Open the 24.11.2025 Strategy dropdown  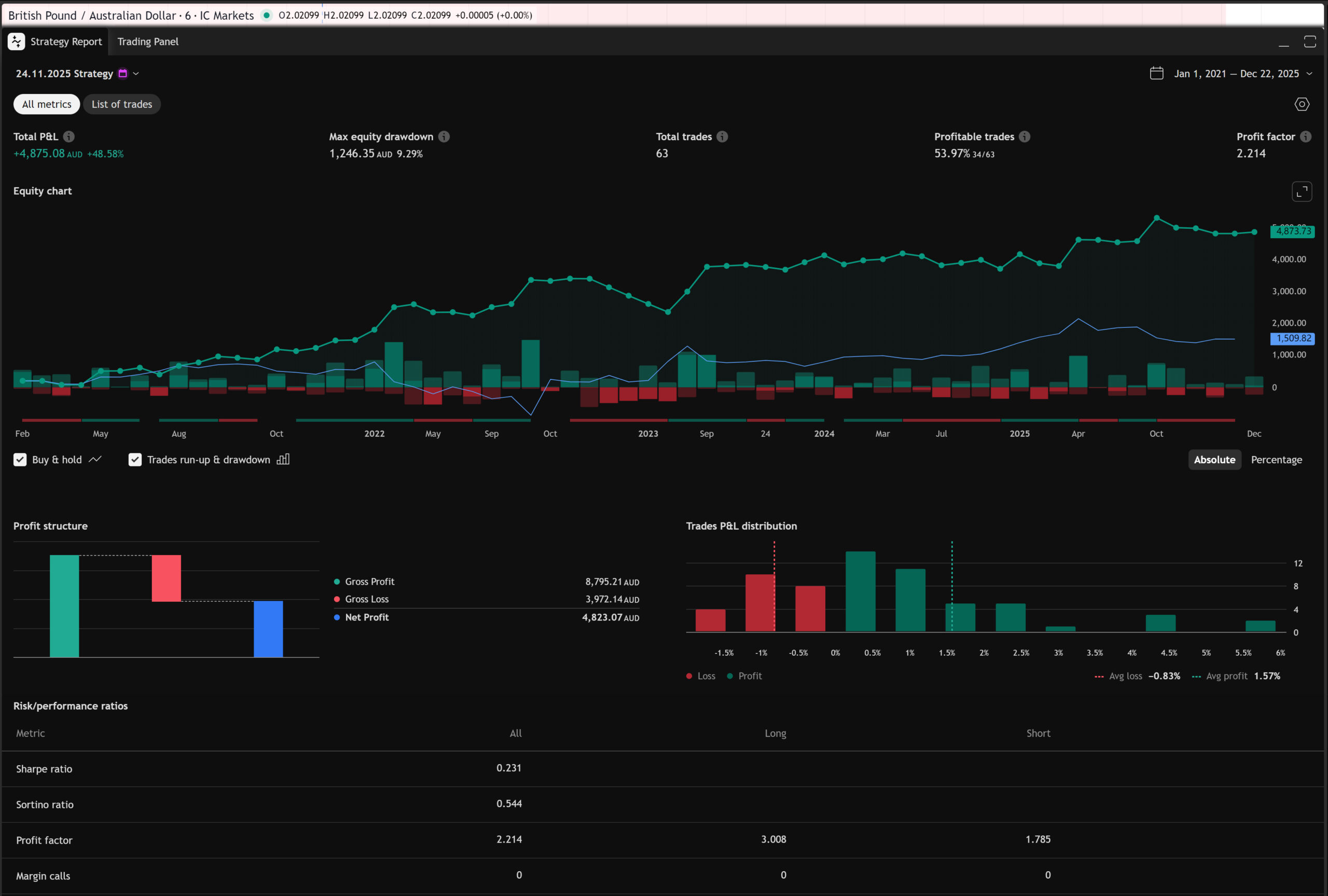point(136,74)
